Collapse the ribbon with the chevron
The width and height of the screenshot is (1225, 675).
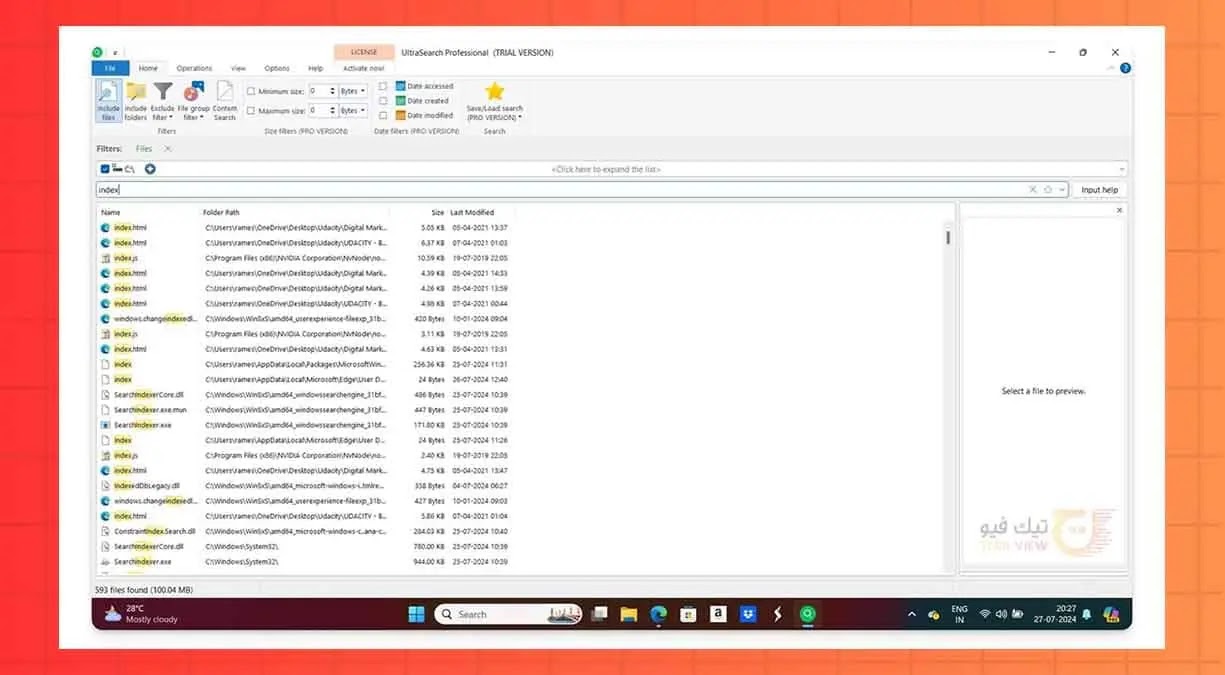pos(1112,68)
